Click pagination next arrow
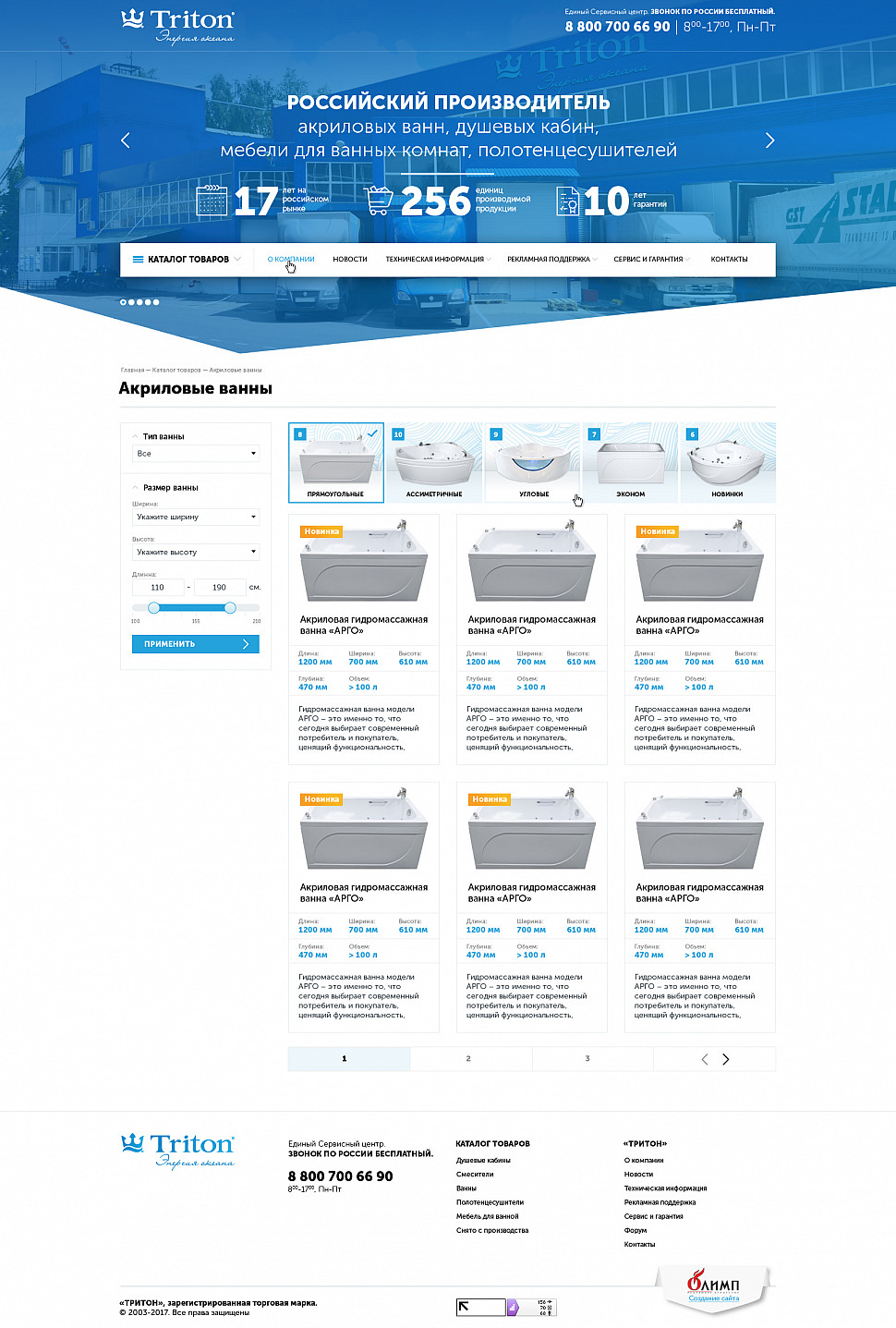This screenshot has height=1328, width=896. (725, 1059)
